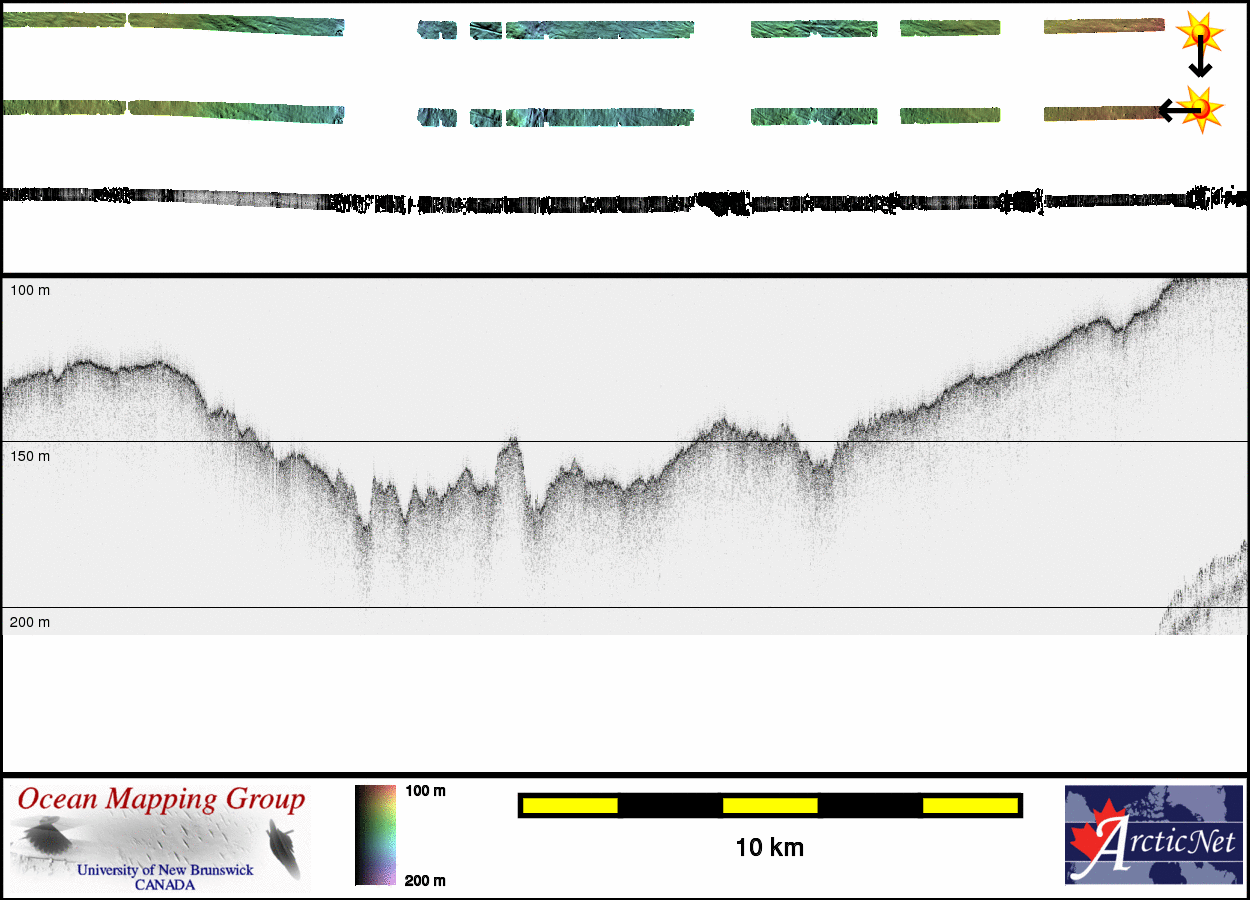Click the 150 m depth label in the profile
This screenshot has width=1250, height=900.
(29, 456)
